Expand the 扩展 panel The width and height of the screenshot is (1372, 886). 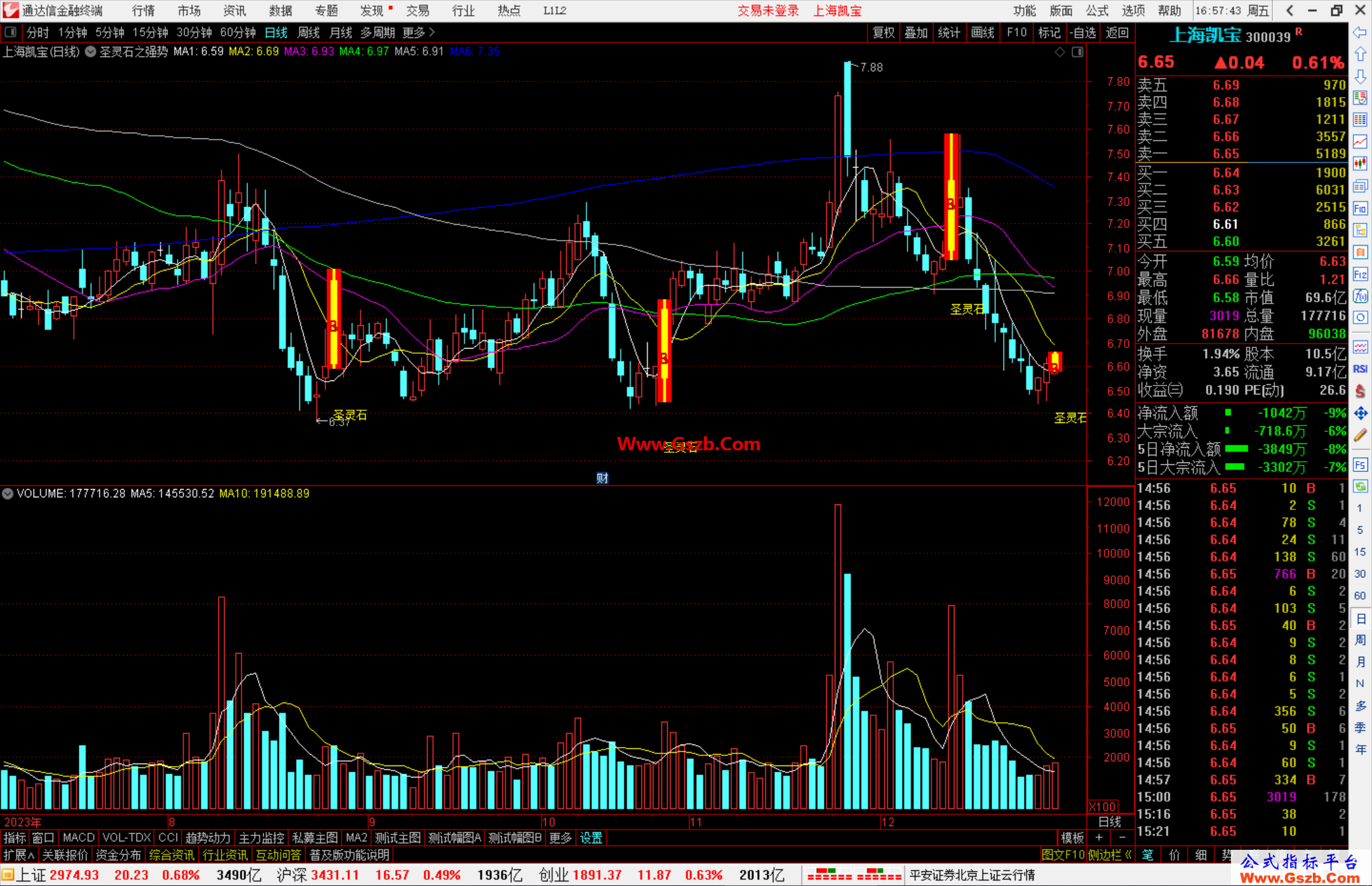coord(18,855)
